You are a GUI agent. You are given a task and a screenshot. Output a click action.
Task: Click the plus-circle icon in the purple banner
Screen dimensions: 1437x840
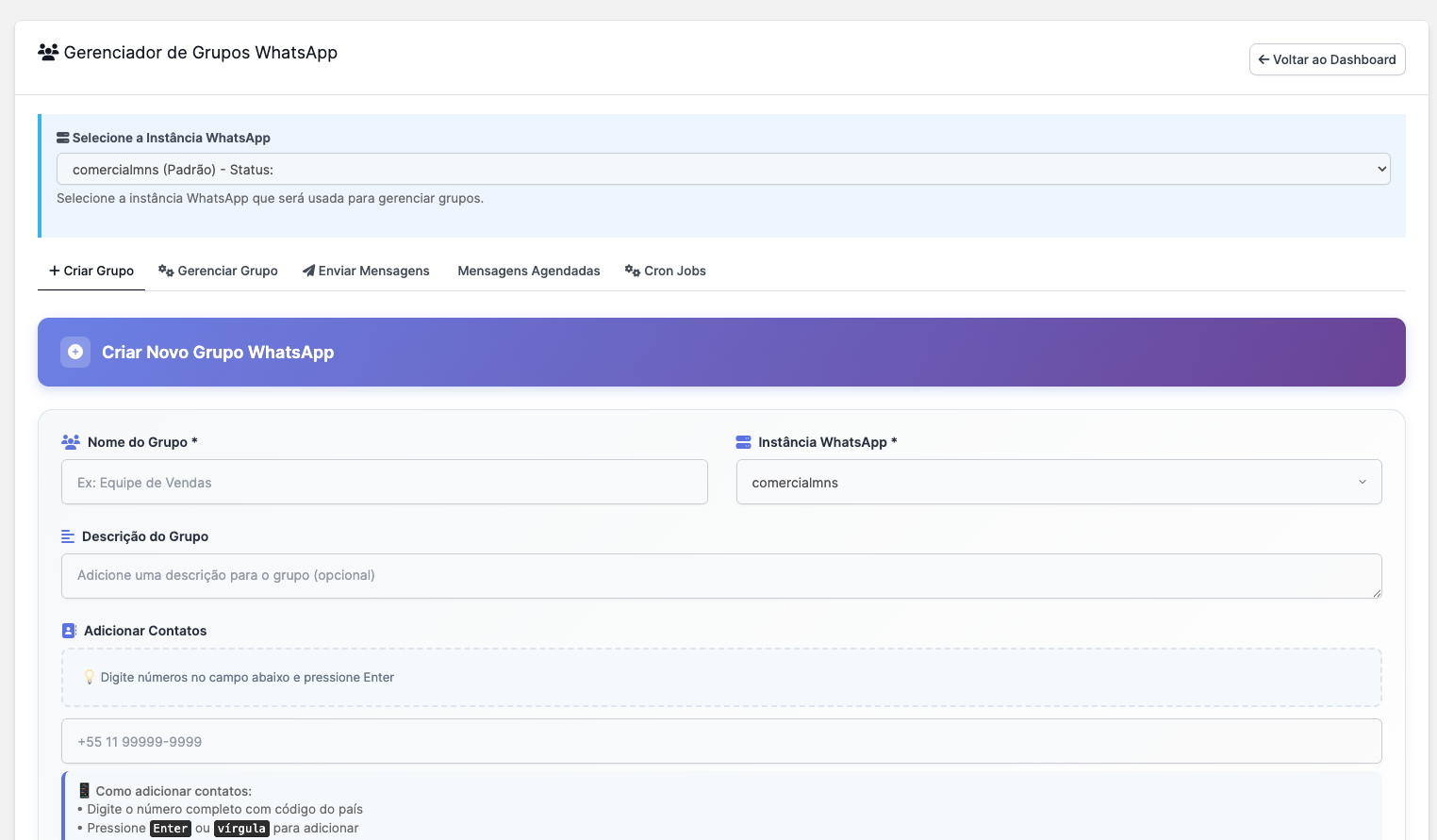pyautogui.click(x=75, y=352)
